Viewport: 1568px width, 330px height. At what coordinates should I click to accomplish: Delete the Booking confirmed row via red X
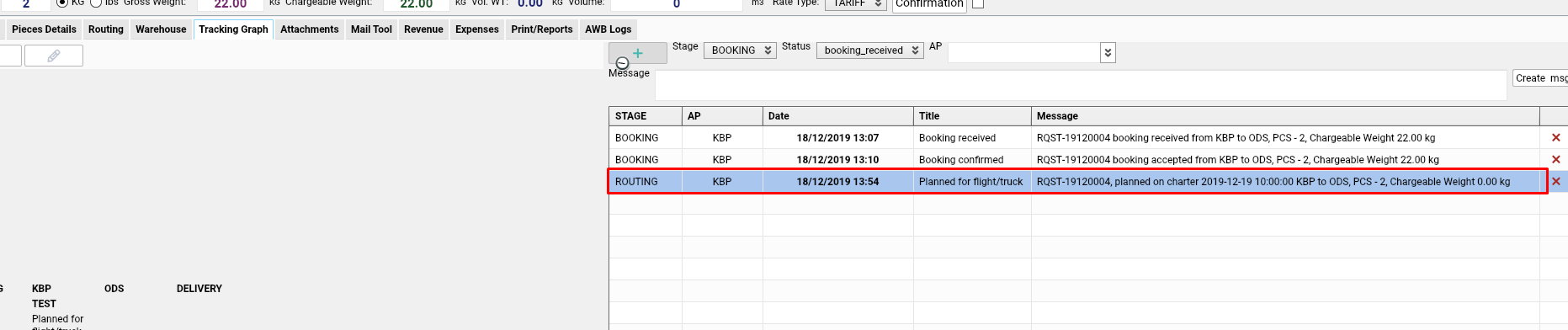[1555, 160]
